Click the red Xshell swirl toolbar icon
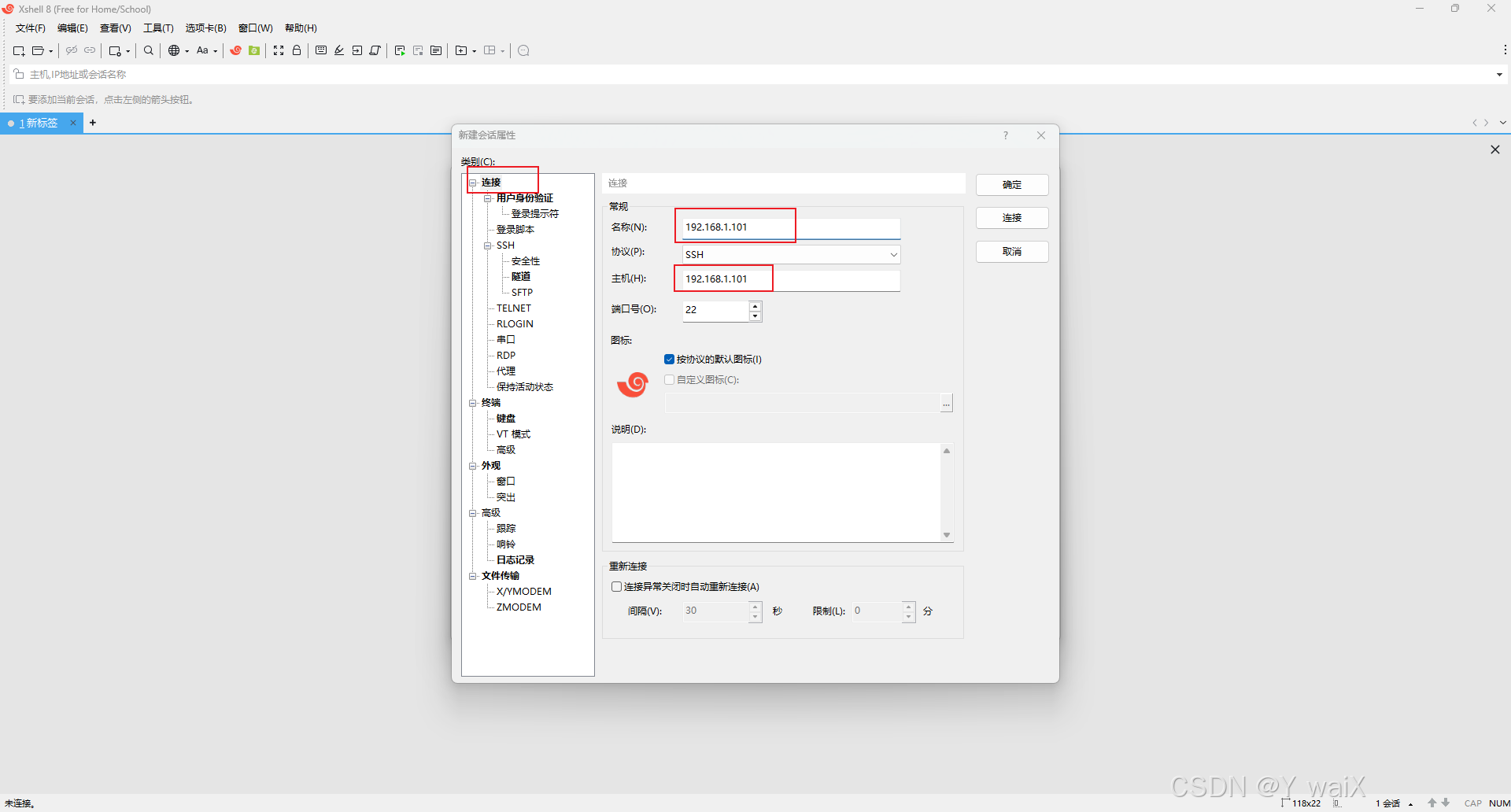1511x812 pixels. [235, 50]
